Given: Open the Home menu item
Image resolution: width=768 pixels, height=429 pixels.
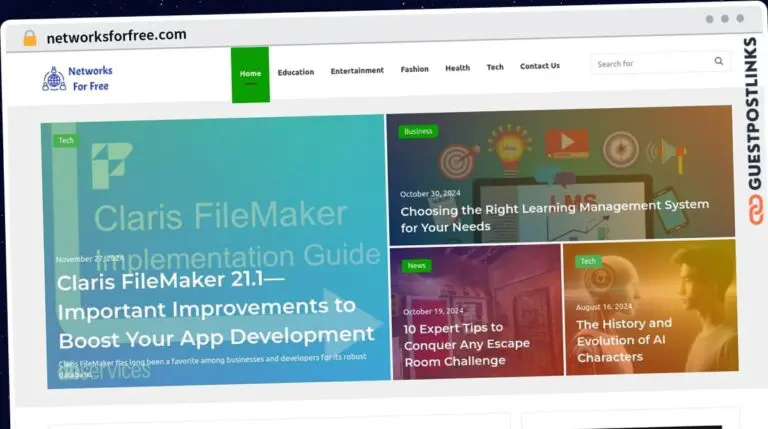Looking at the screenshot, I should 250,72.
